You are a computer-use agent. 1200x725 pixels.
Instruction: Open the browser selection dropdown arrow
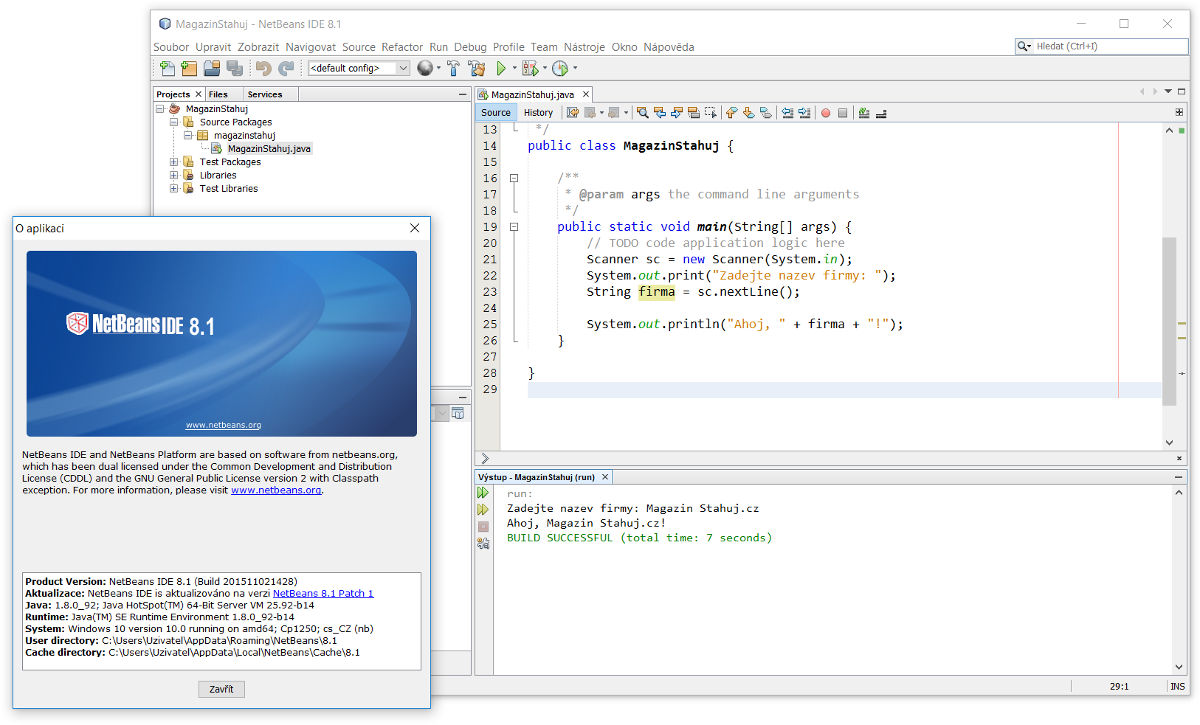(439, 68)
